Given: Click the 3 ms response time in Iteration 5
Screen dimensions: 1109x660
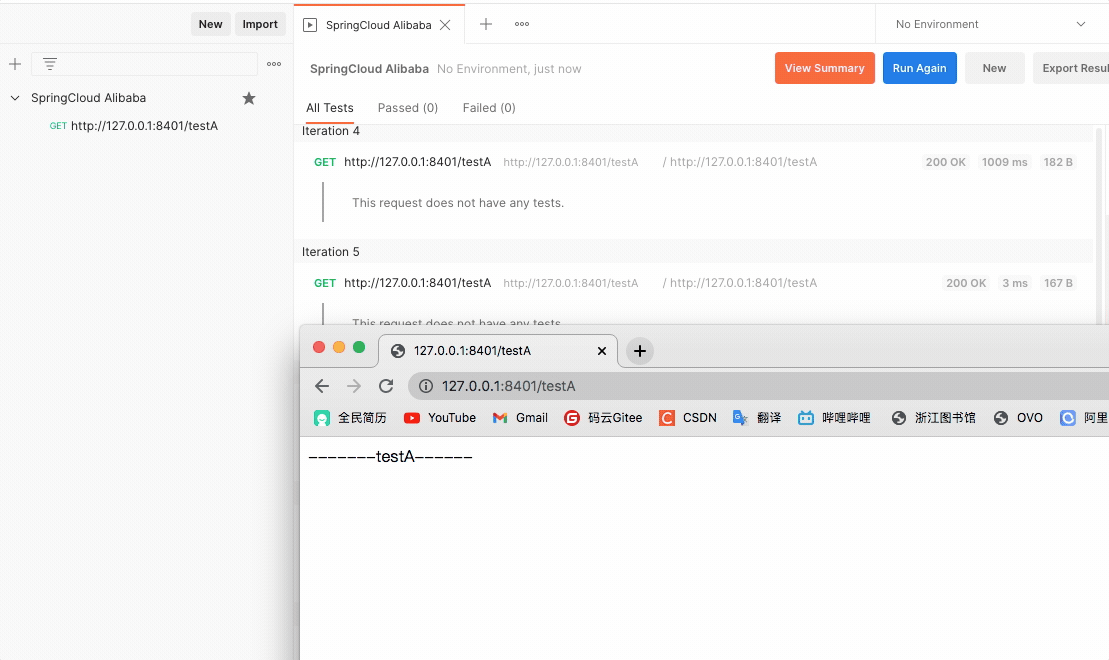Looking at the screenshot, I should tap(1015, 283).
